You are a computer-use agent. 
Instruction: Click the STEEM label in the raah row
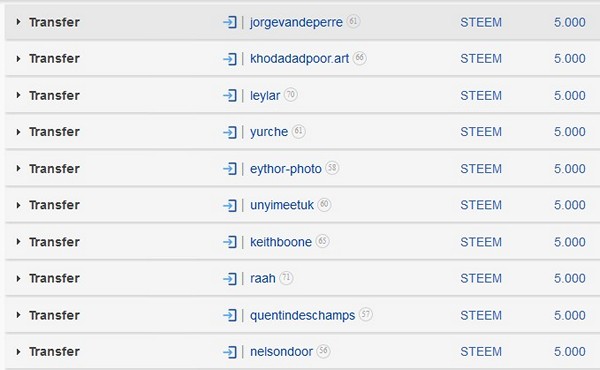click(x=481, y=278)
